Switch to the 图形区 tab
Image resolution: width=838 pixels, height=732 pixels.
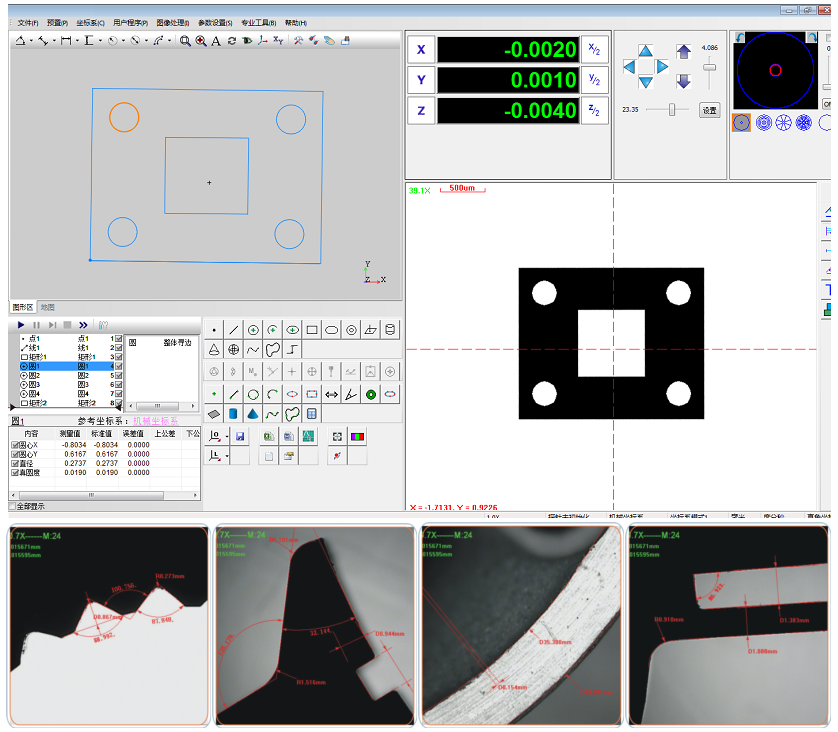tap(23, 307)
